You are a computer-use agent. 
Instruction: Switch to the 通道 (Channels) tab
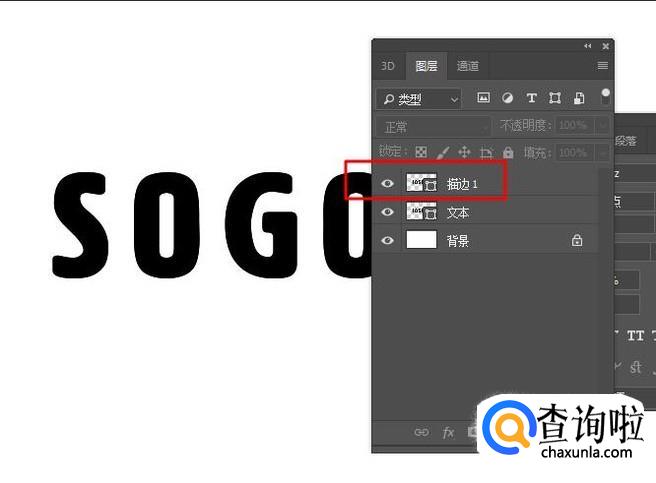point(468,66)
